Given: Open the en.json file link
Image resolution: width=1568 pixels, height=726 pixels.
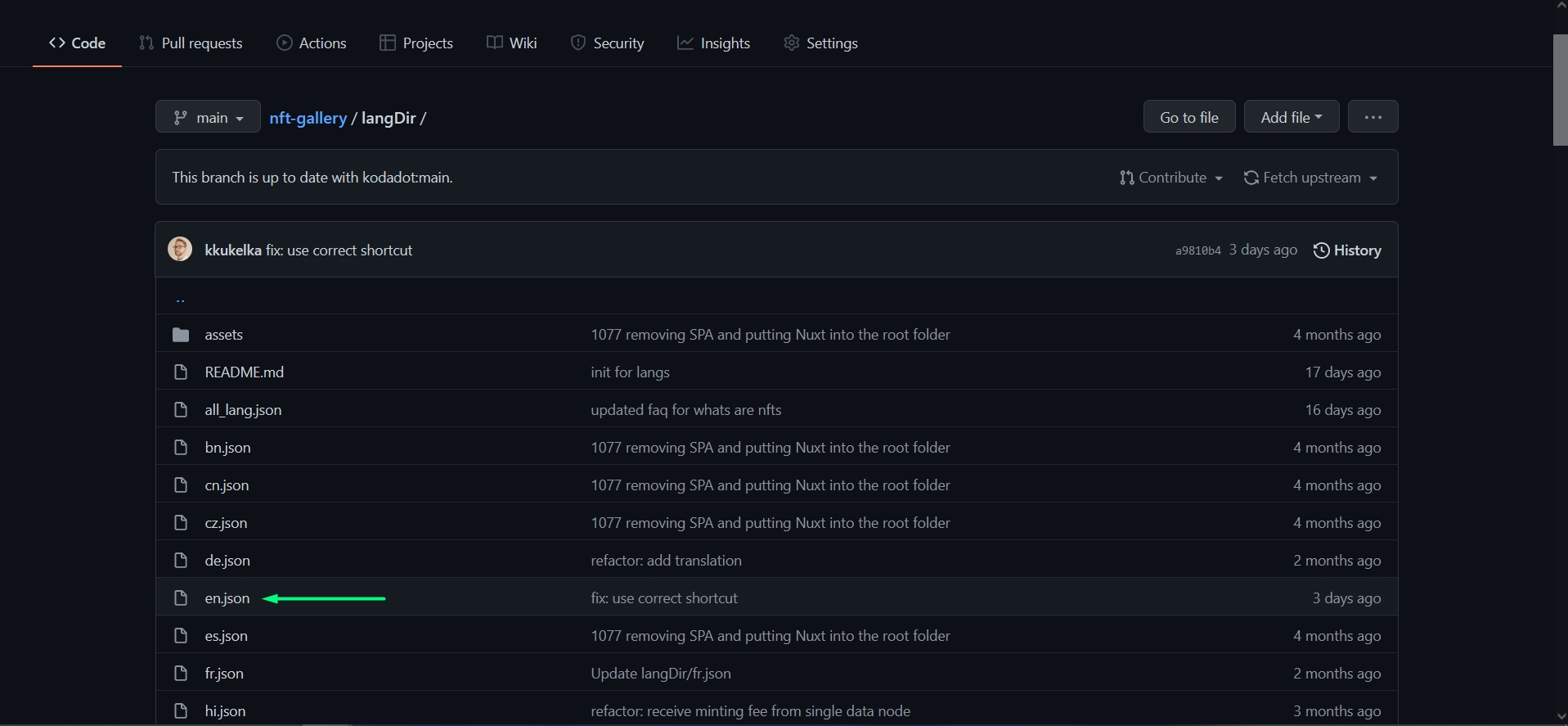Looking at the screenshot, I should [227, 598].
